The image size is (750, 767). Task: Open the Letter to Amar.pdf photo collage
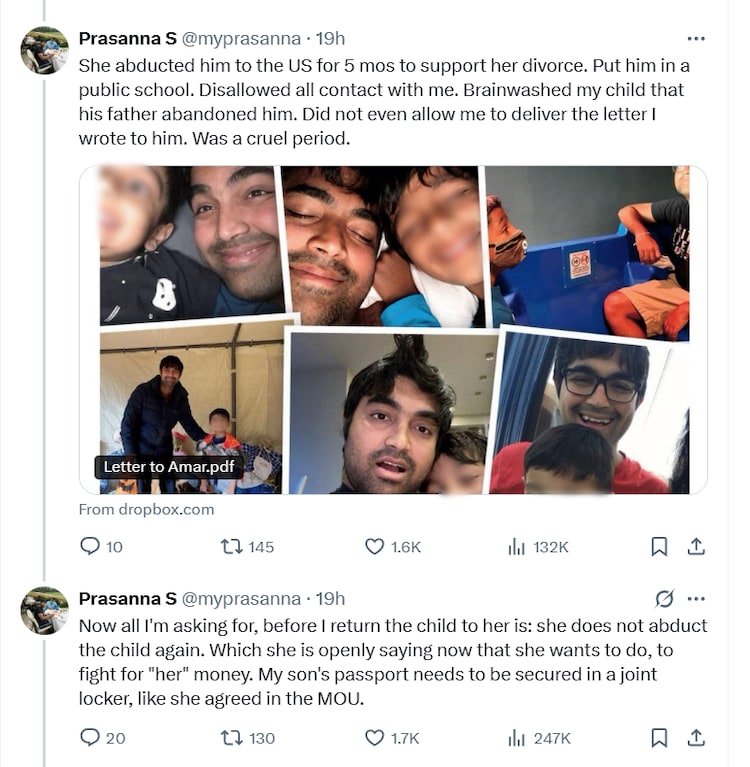point(393,330)
